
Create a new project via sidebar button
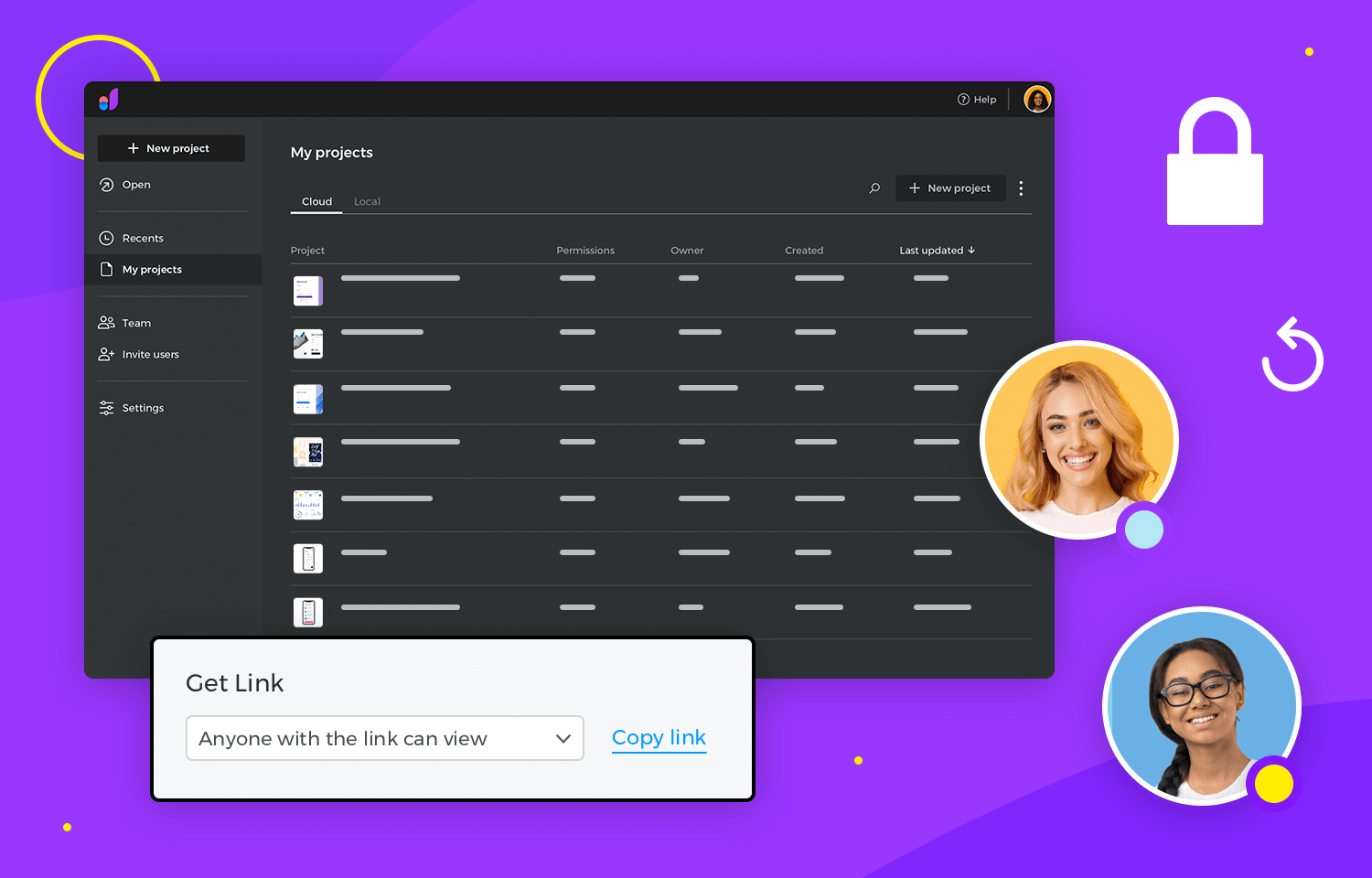[x=170, y=147]
